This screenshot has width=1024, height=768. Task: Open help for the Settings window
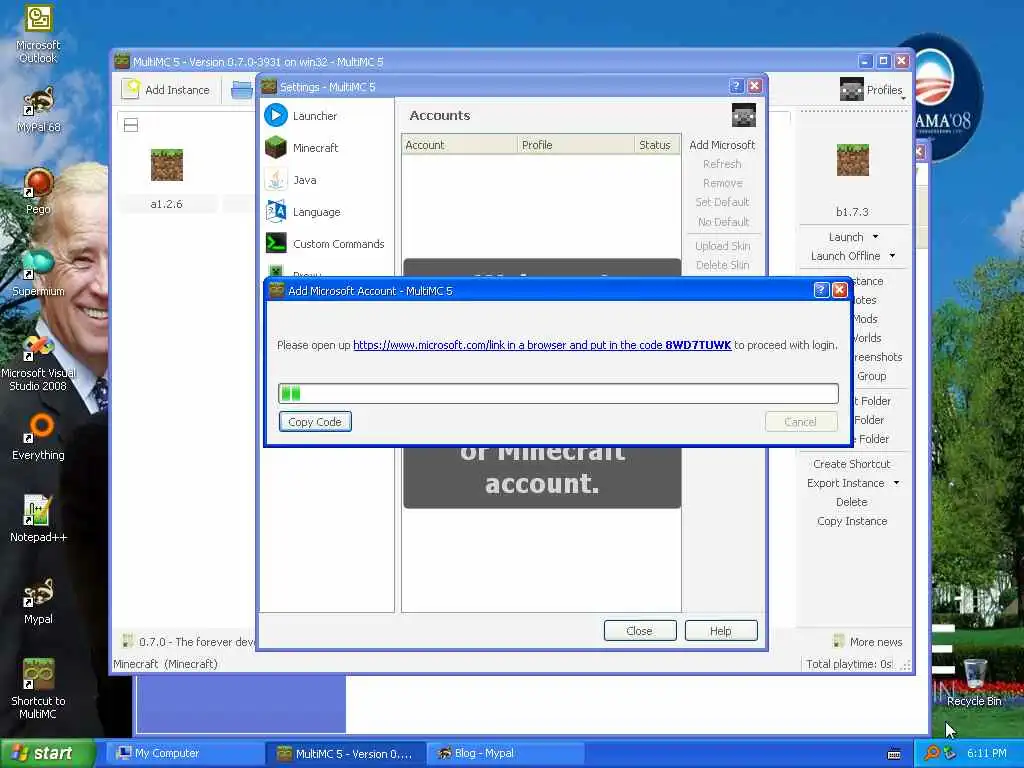pyautogui.click(x=736, y=86)
